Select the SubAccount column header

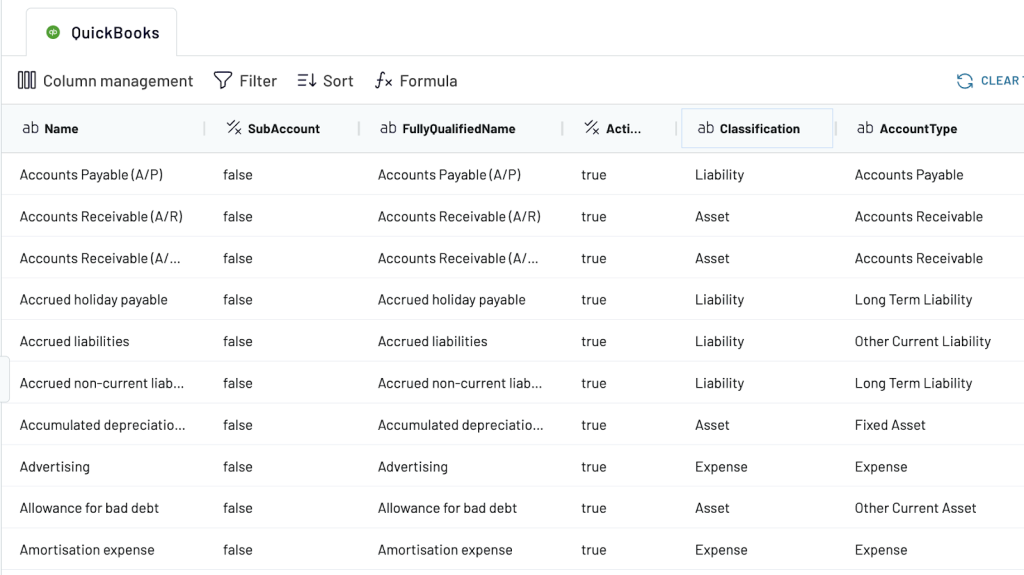coord(281,129)
